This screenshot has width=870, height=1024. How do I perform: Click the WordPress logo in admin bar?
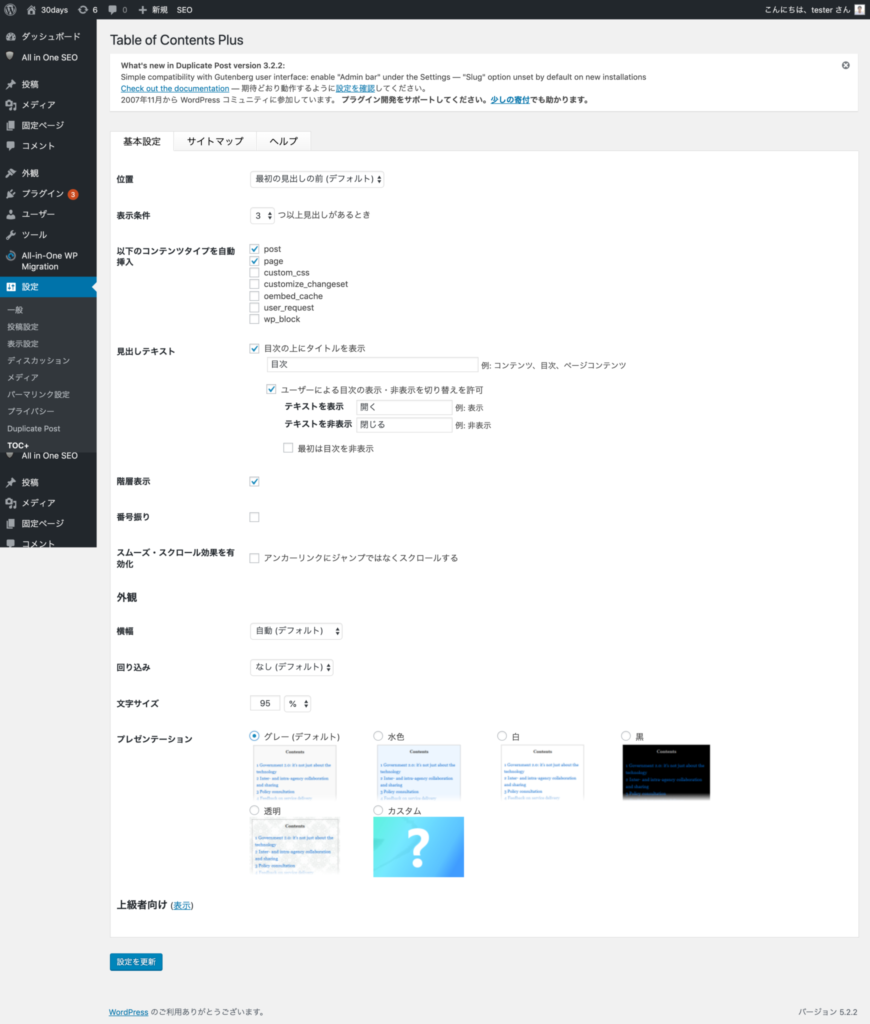11,9
